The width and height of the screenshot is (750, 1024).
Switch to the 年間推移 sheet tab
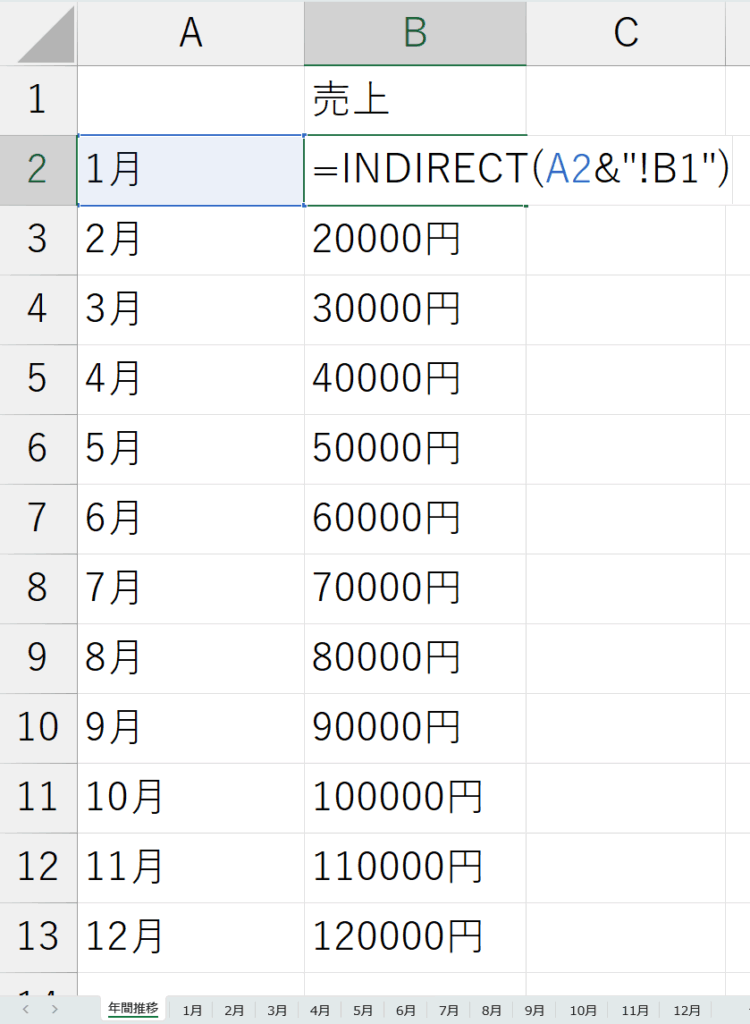coord(132,1008)
